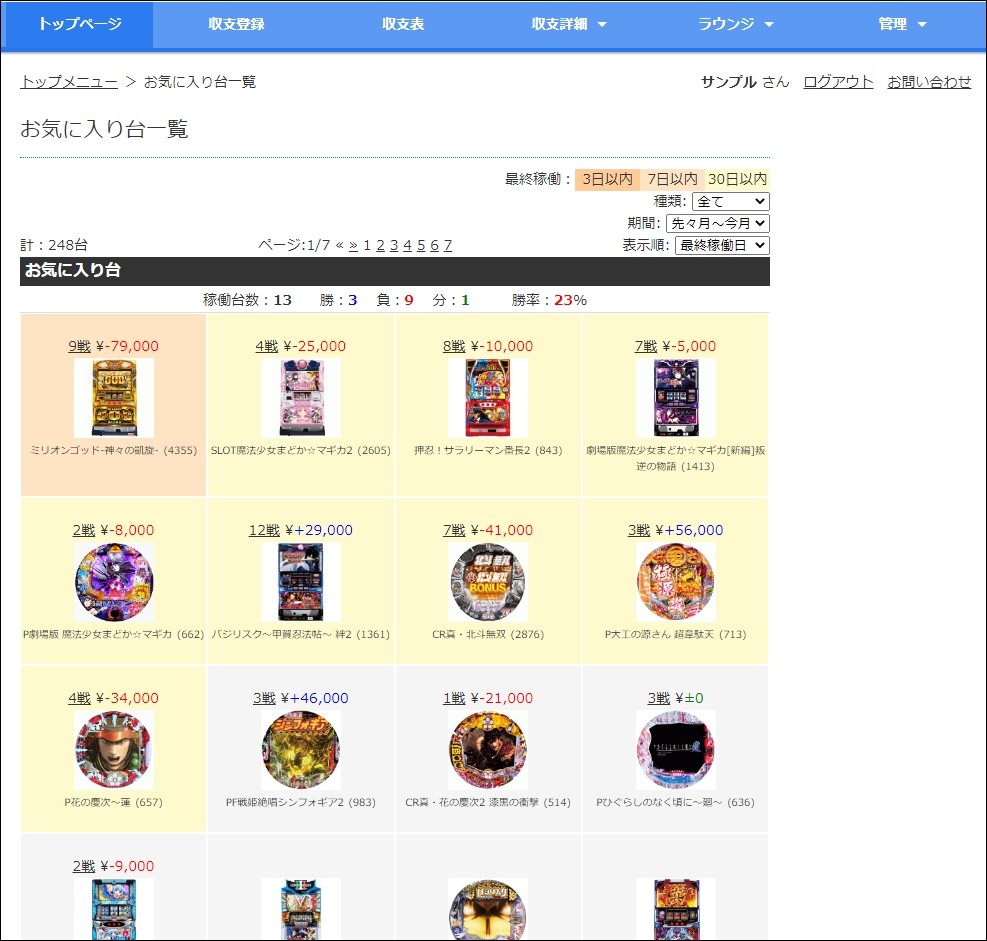Open the バジリスク 絆2 machine image
Viewport: 987px width, 941px height.
(301, 582)
